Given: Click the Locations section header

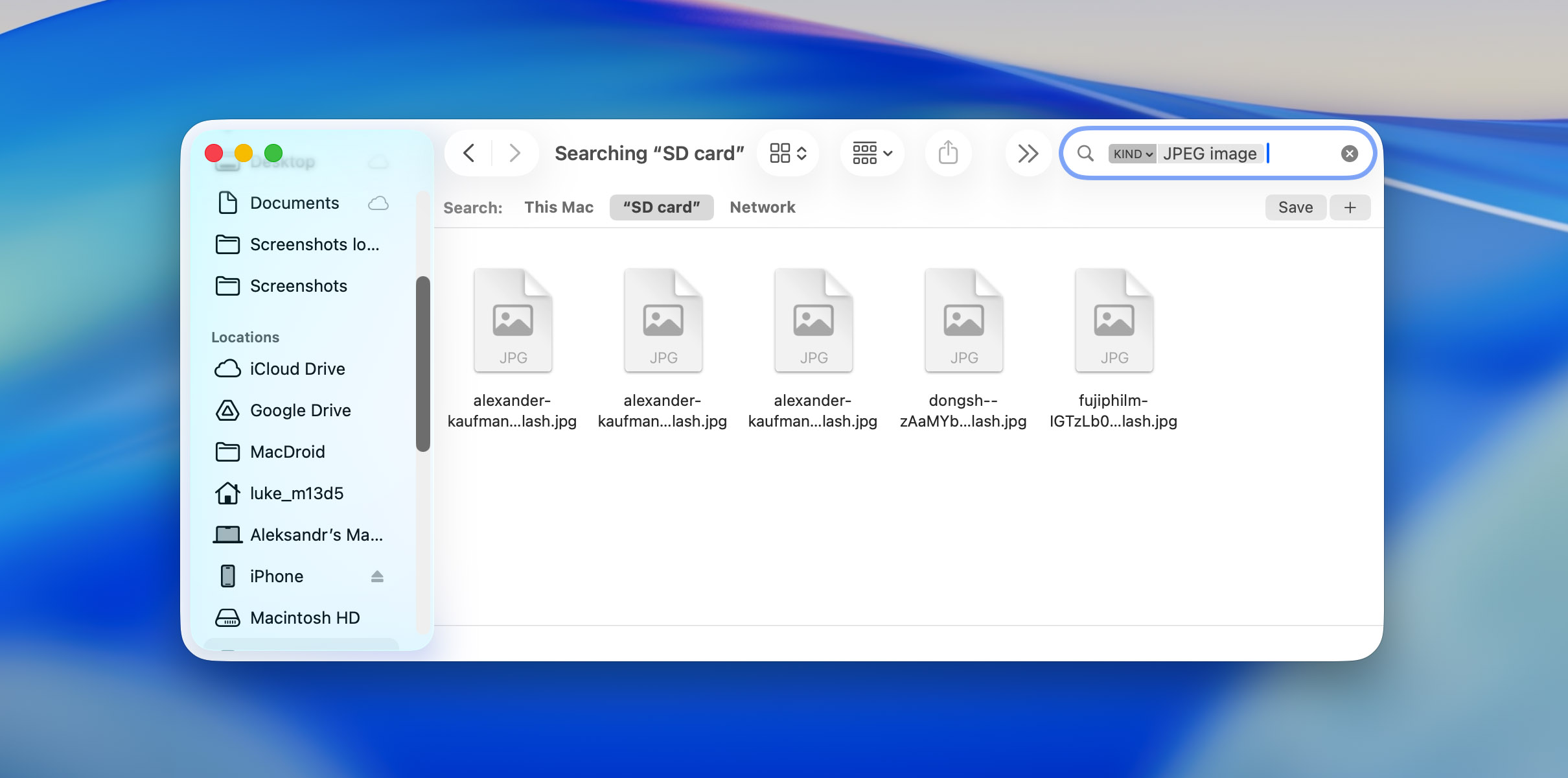Looking at the screenshot, I should click(x=245, y=337).
